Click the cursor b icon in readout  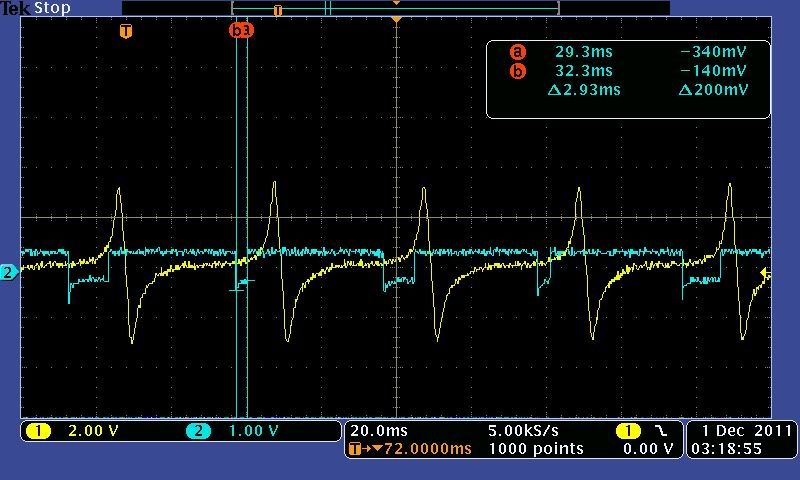(517, 71)
